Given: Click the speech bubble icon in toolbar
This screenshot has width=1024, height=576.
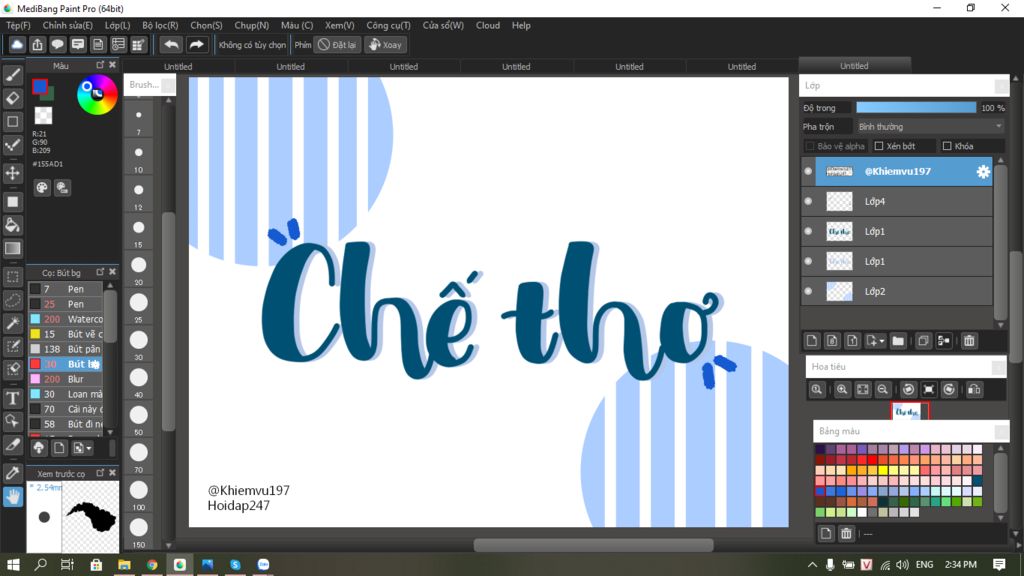Looking at the screenshot, I should tap(57, 44).
